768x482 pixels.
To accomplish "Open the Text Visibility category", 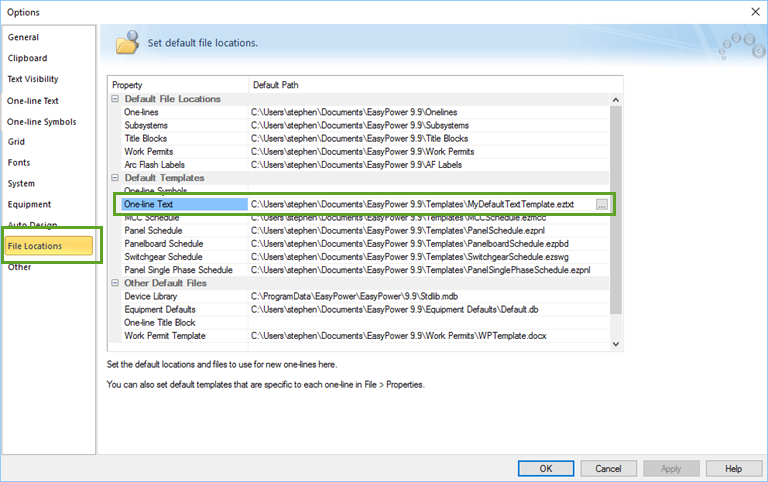I will (33, 79).
